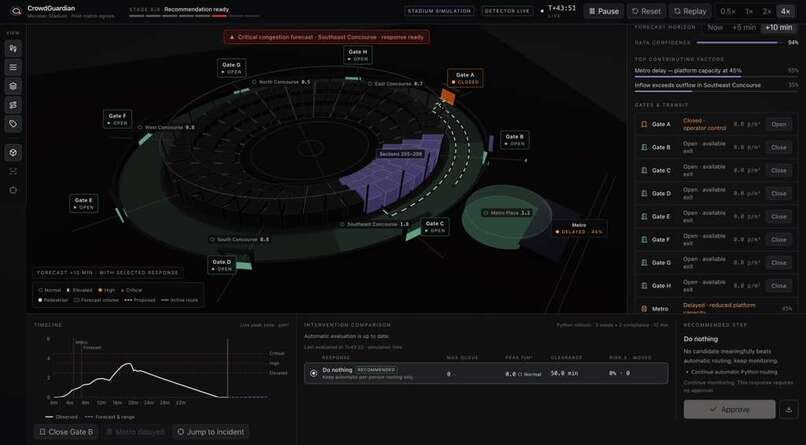Viewport: 806px width, 445px height.
Task: Click the Gate G label on map
Action: (x=231, y=68)
